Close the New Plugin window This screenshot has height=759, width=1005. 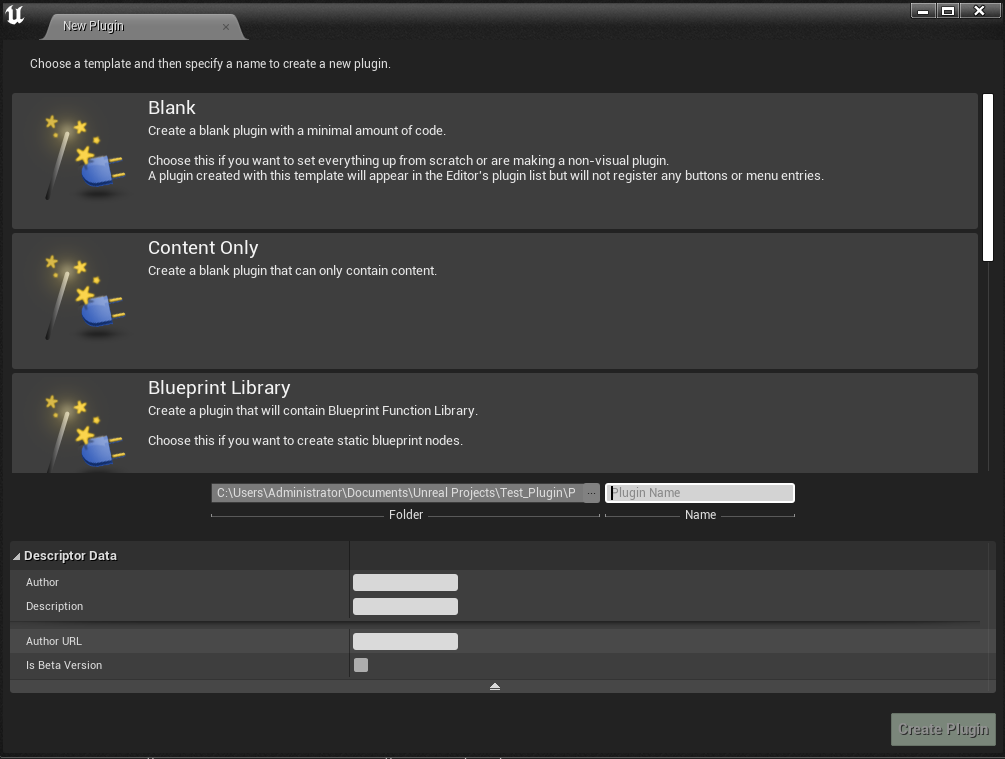(979, 11)
